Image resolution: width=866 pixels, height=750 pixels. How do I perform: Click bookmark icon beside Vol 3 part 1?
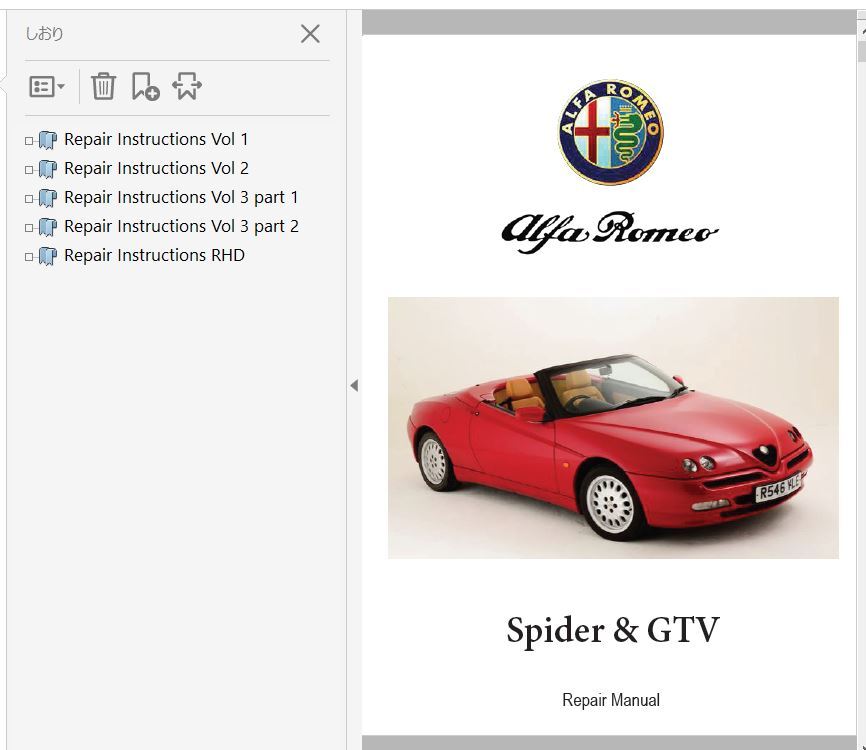click(48, 198)
